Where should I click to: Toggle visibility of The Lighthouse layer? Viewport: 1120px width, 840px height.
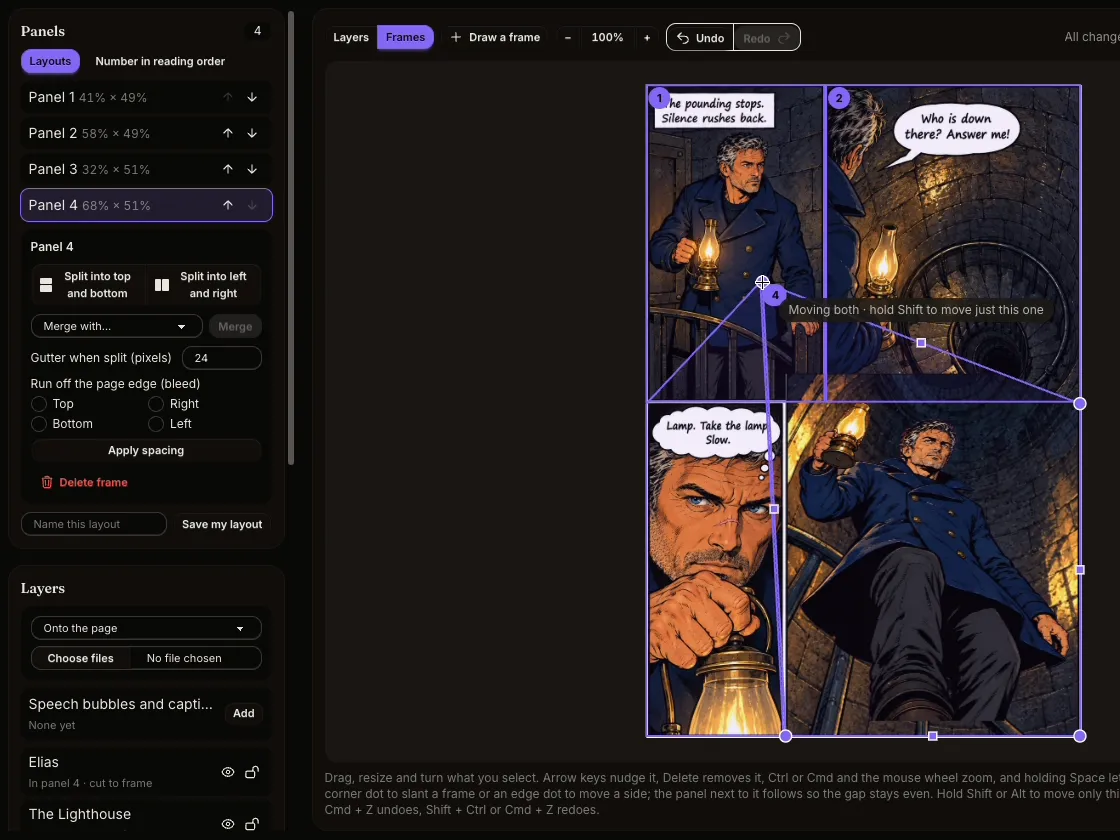pos(228,824)
